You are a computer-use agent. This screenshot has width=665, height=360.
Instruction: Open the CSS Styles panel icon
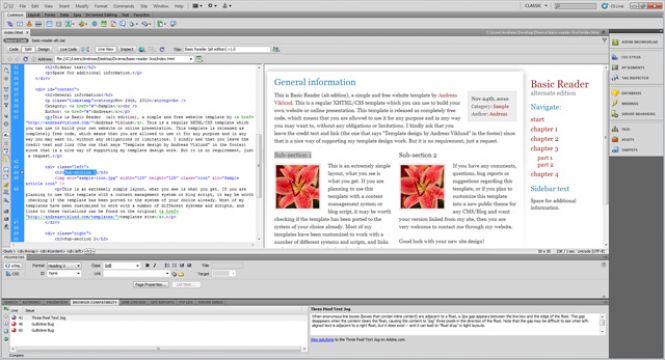615,57
